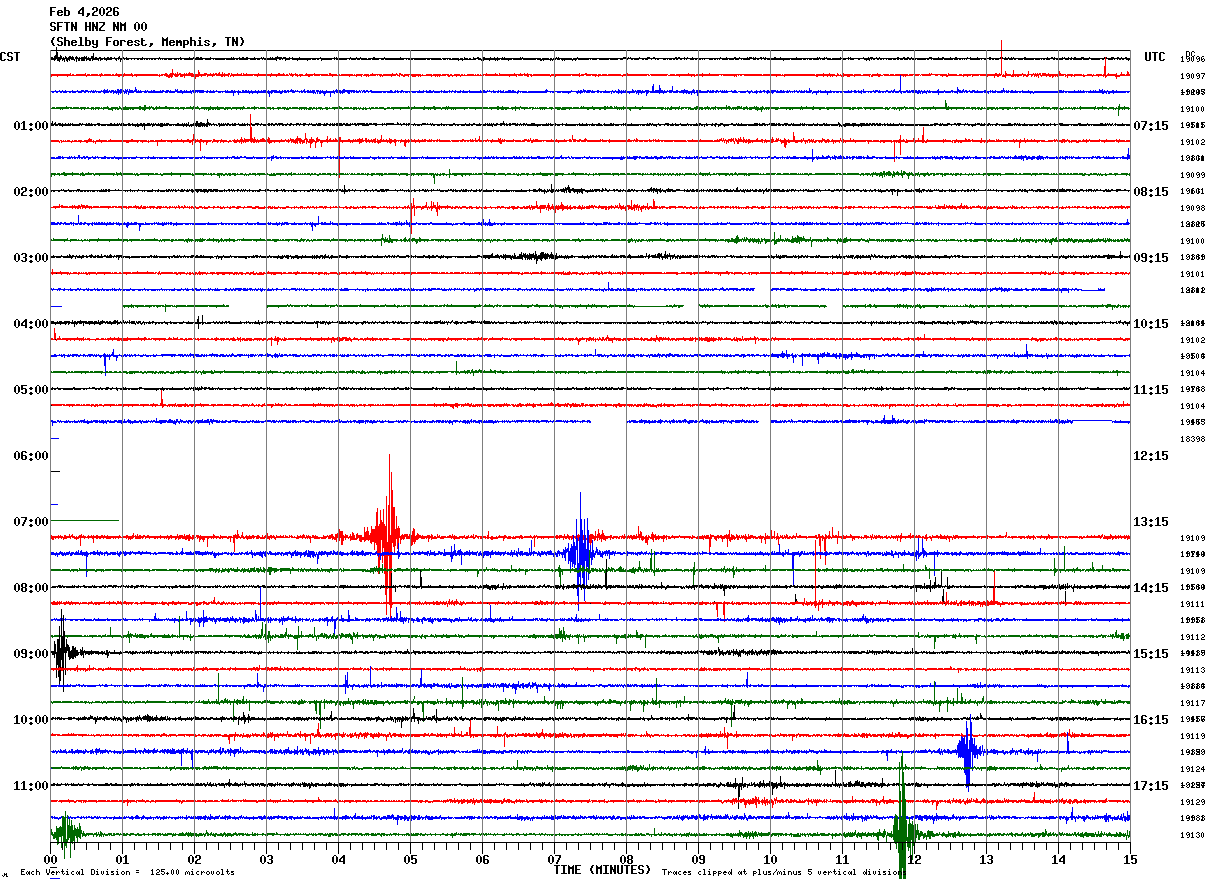Click the 10 minute mark on x-axis
Viewport: 1210px width, 886px height.
770,860
